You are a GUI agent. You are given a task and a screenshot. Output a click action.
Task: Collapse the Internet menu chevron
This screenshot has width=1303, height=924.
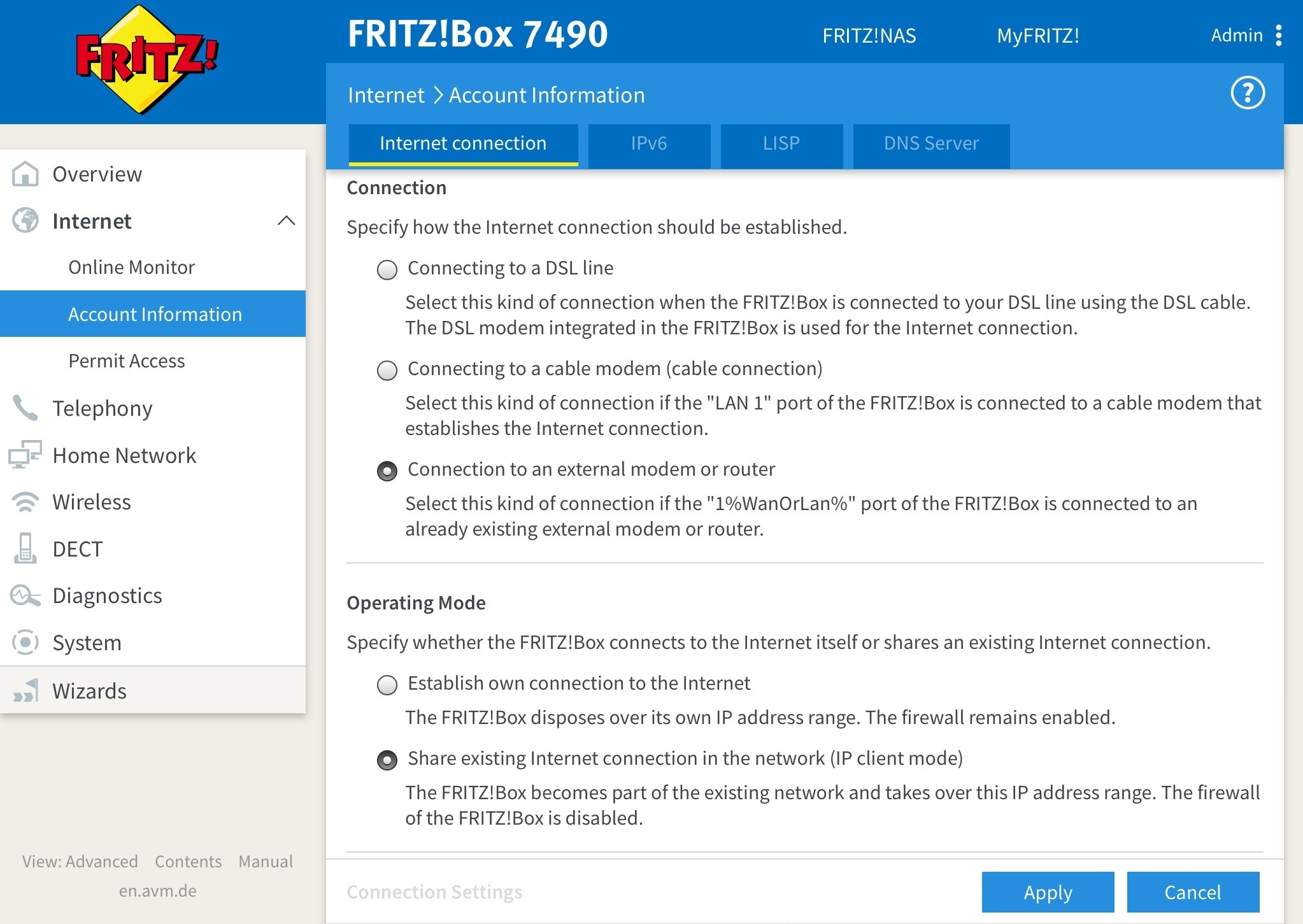(287, 221)
